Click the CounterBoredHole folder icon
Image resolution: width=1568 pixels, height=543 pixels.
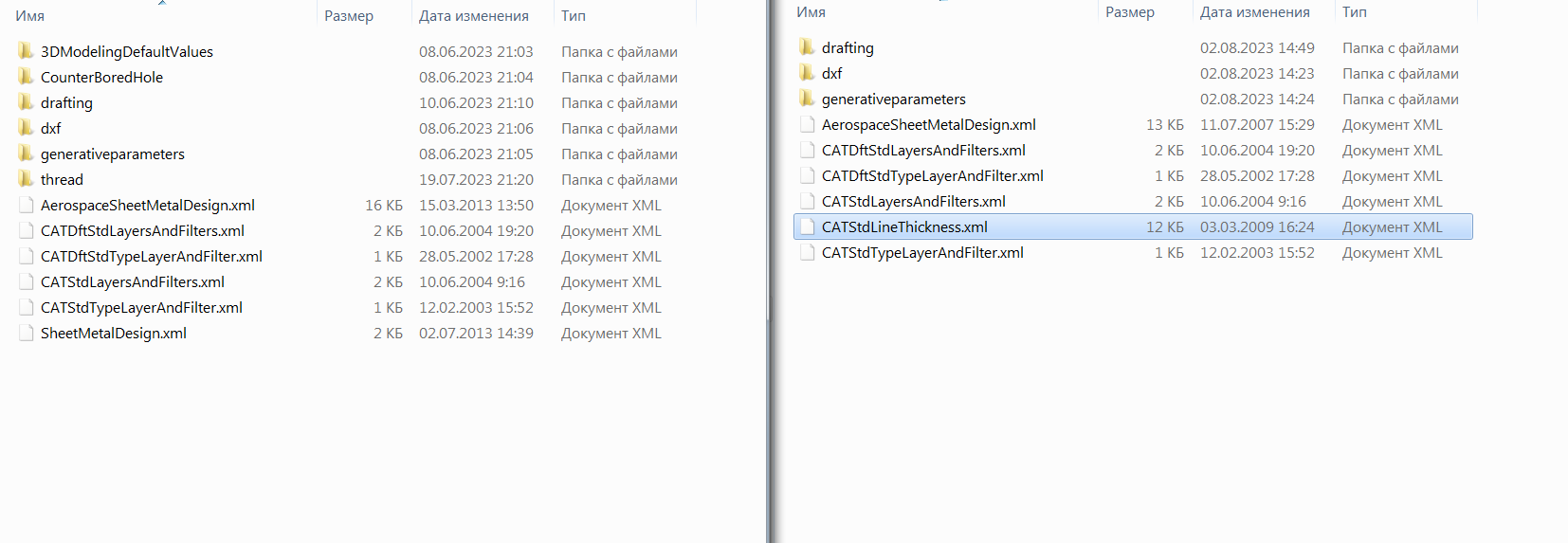26,77
